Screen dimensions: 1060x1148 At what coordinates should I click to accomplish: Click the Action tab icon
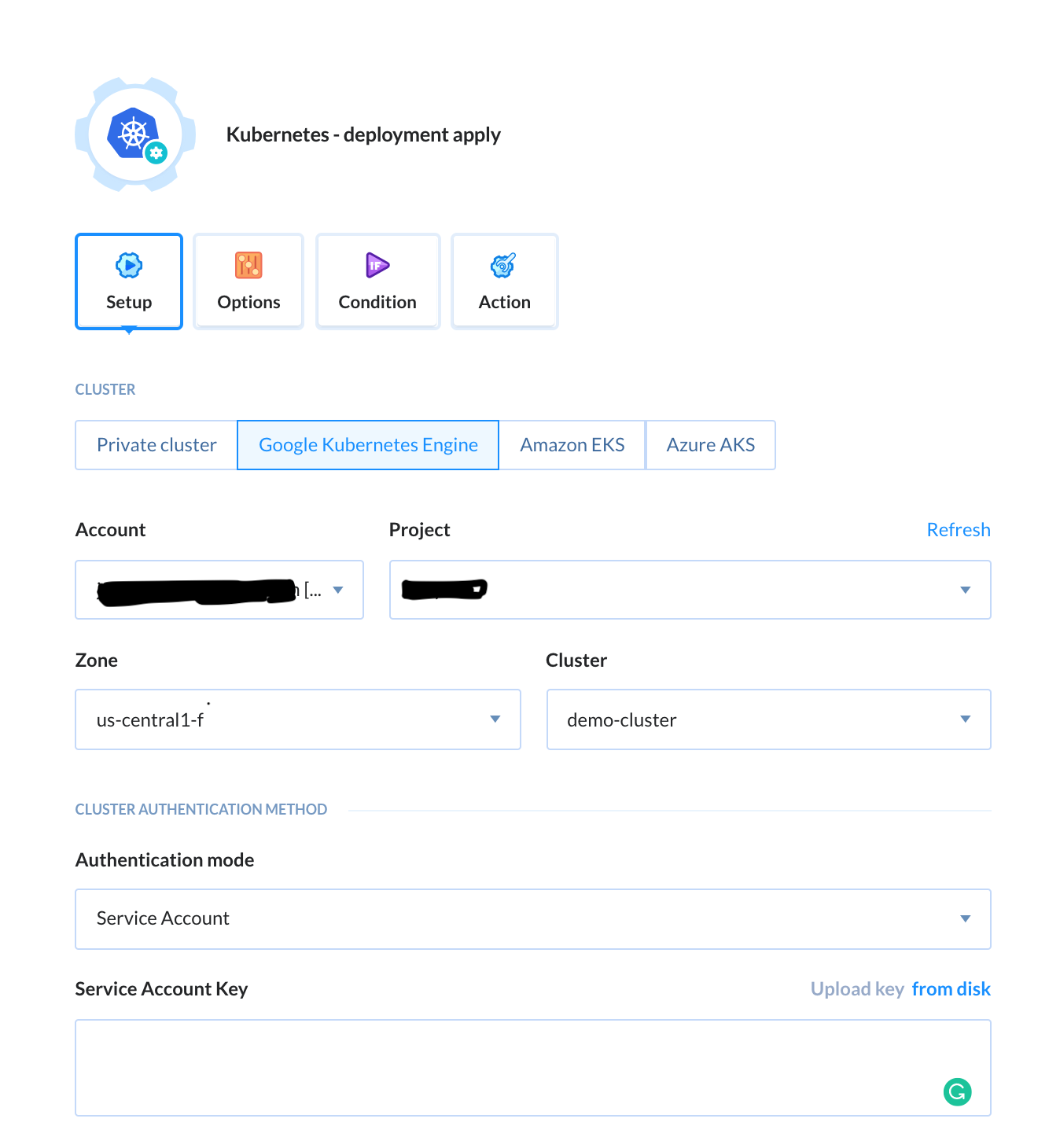pyautogui.click(x=503, y=266)
